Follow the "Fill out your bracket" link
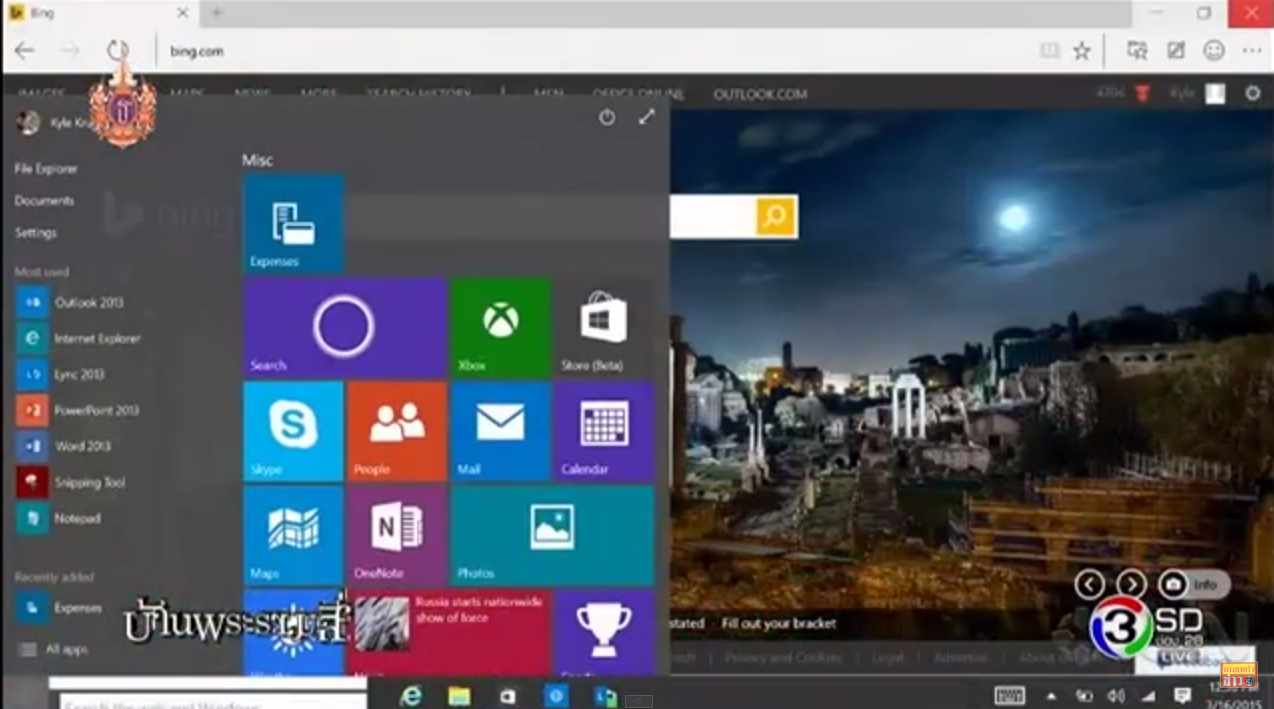Screen dimensions: 1274x709 pyautogui.click(x=779, y=623)
